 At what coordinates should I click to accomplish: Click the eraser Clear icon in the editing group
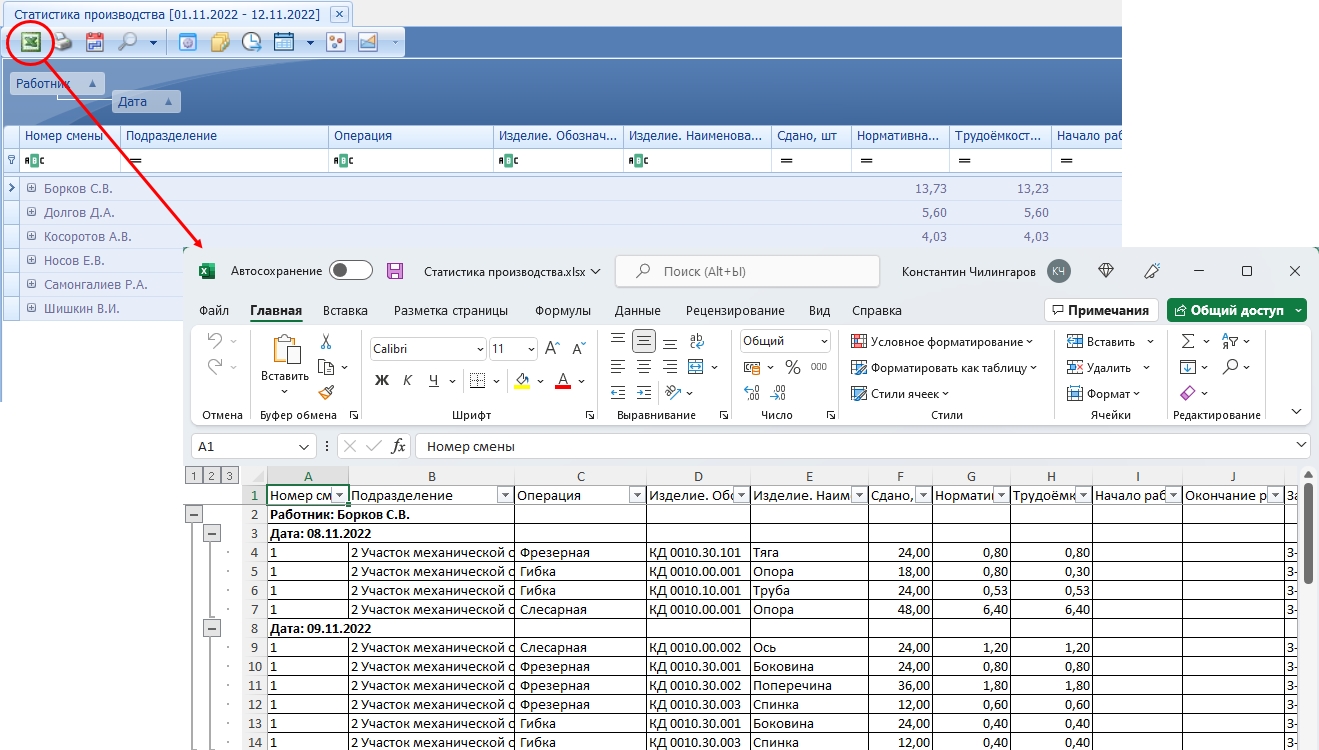(x=1188, y=393)
